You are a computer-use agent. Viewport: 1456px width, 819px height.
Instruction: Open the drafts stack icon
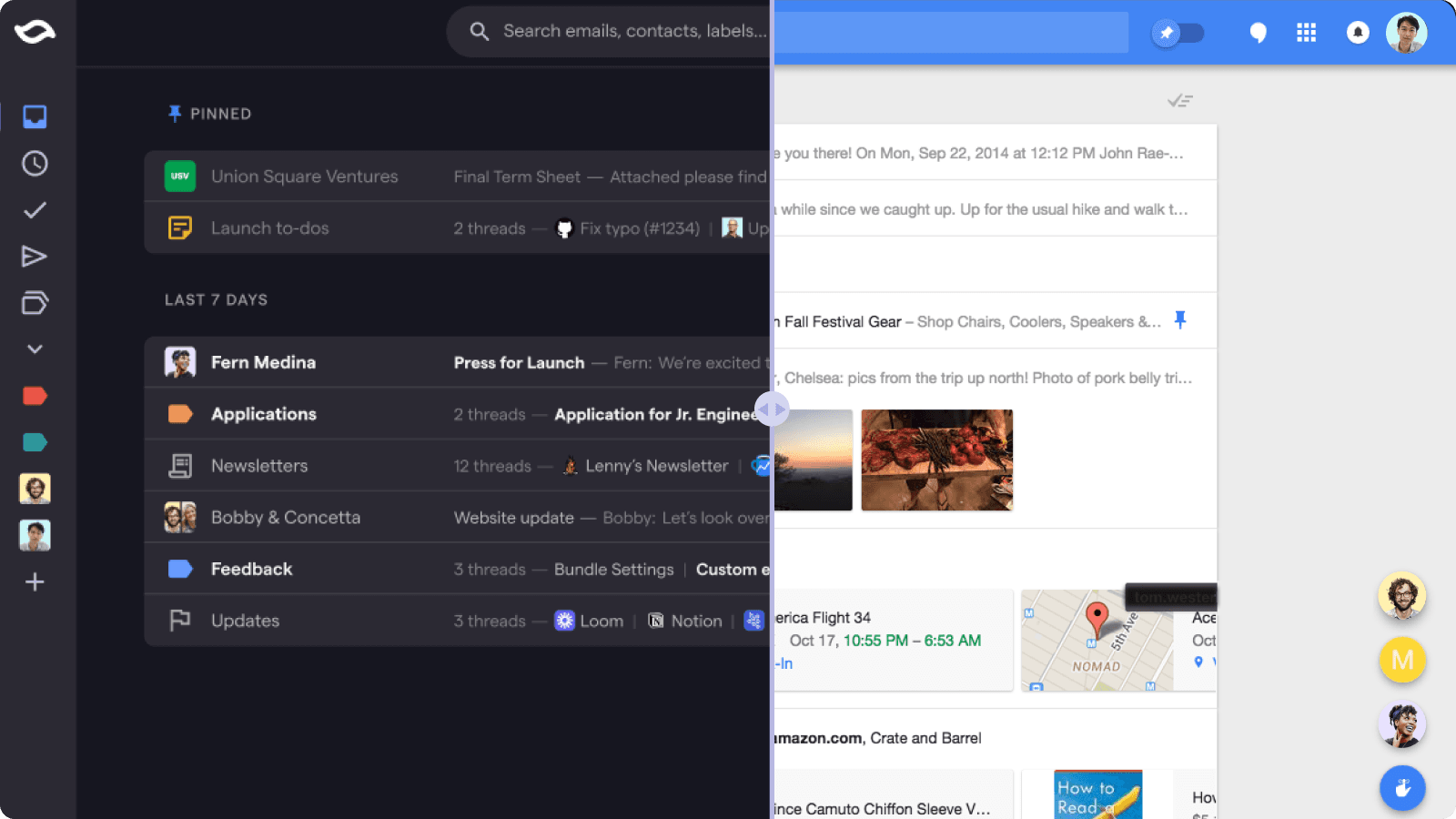(35, 303)
